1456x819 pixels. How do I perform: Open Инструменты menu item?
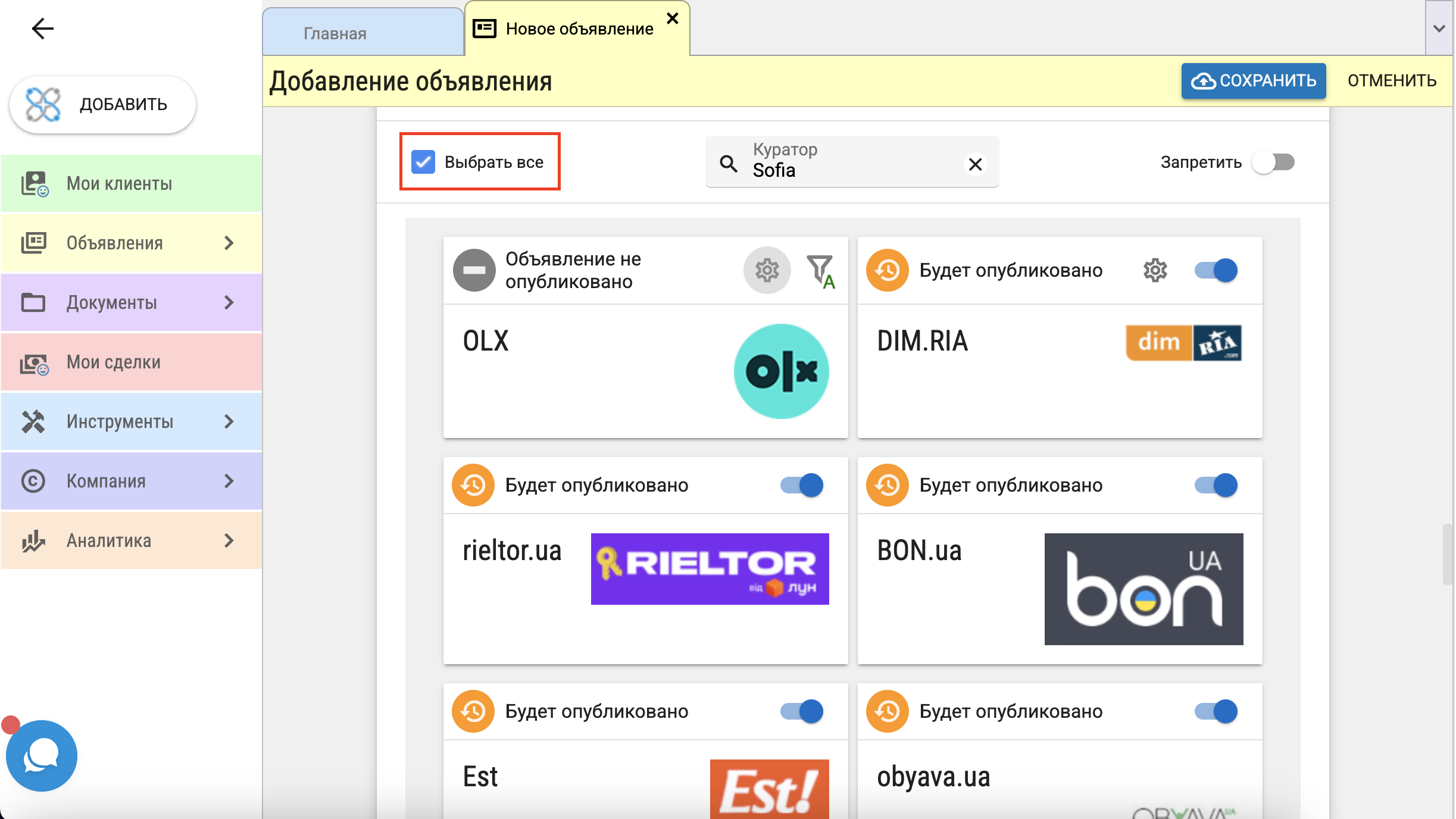tap(131, 421)
